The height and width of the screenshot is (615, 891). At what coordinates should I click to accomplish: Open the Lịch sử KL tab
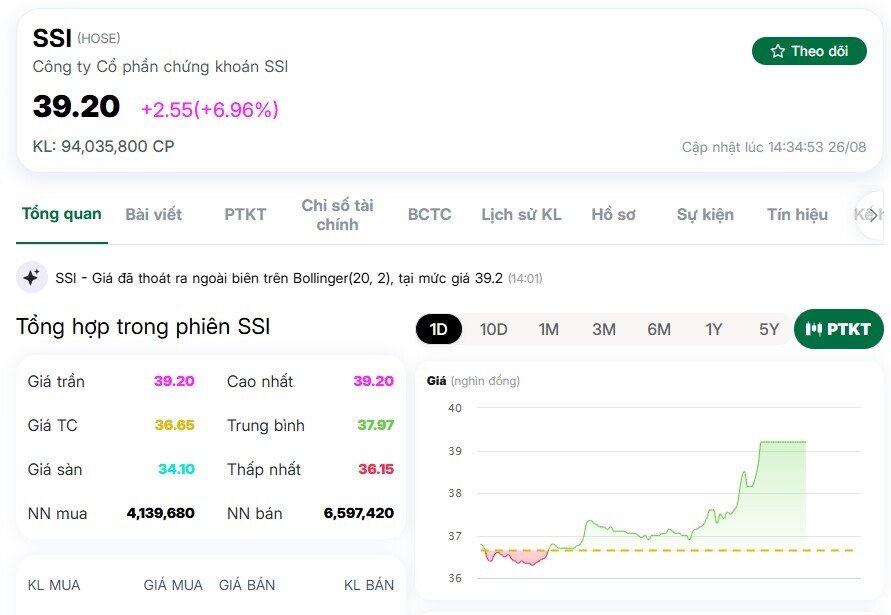coord(521,214)
